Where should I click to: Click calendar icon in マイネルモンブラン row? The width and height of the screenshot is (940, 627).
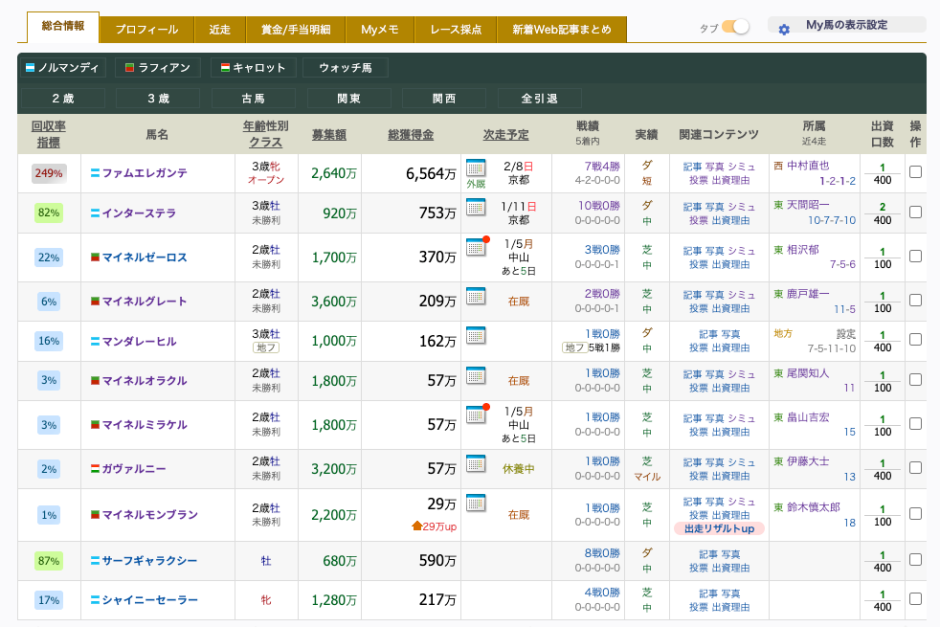475,503
